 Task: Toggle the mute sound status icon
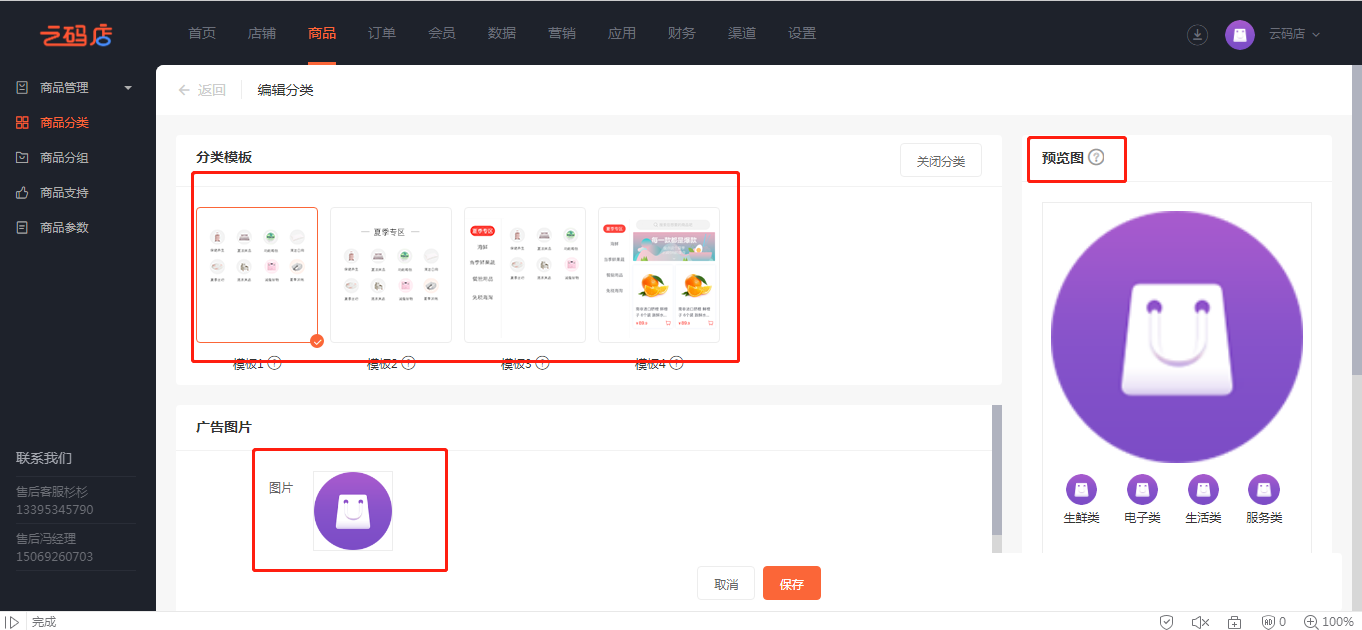[x=1200, y=622]
